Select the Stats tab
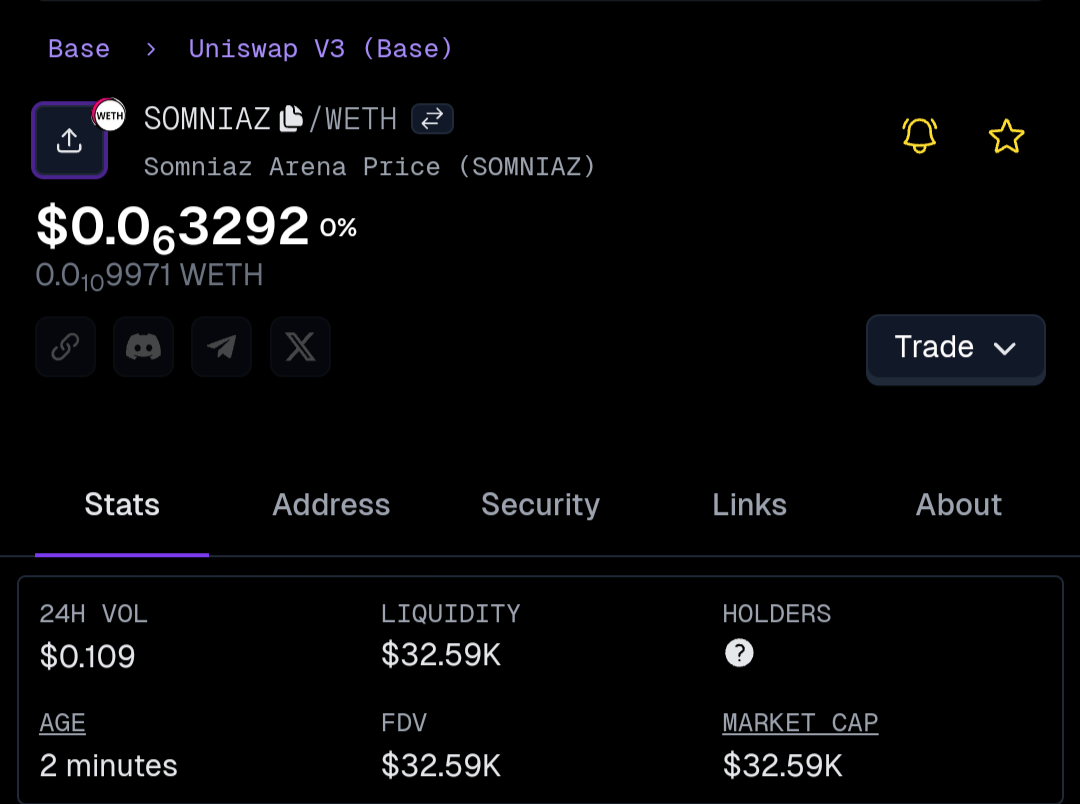1080x804 pixels. pos(122,505)
